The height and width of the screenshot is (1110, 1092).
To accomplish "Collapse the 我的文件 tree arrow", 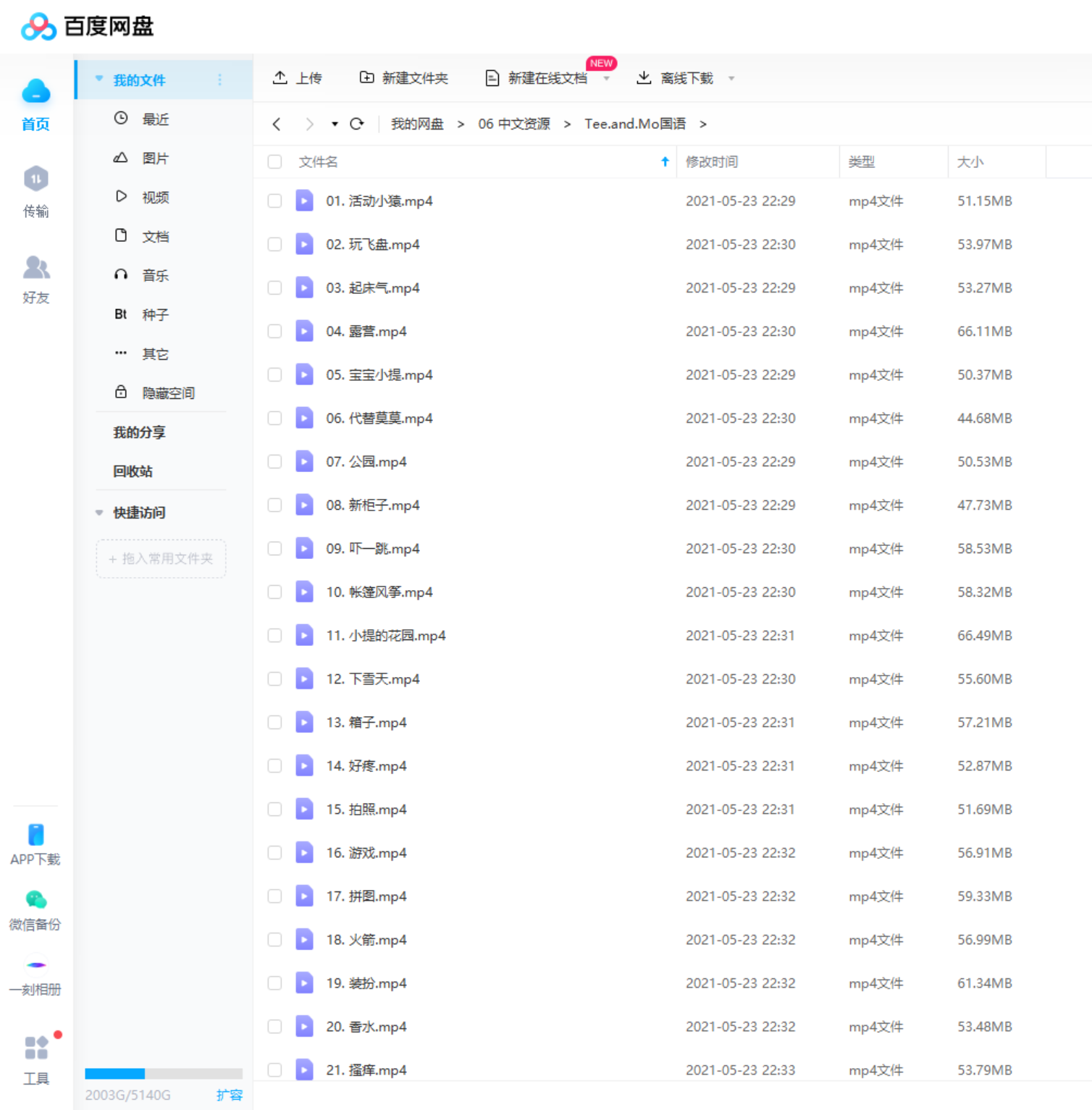I will click(99, 80).
